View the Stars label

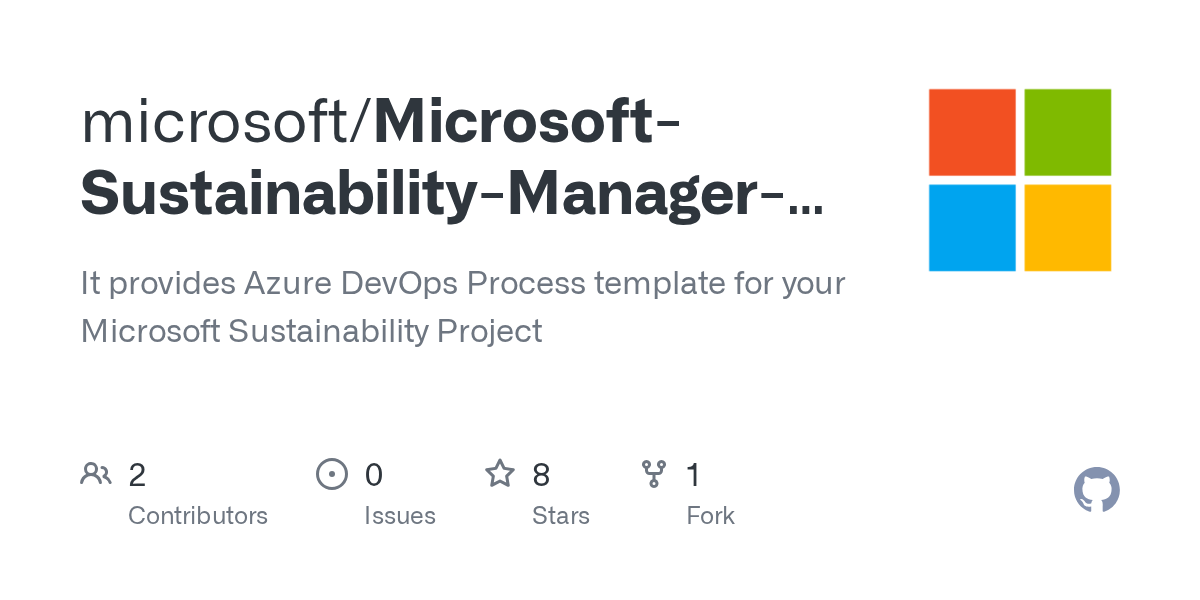(561, 516)
